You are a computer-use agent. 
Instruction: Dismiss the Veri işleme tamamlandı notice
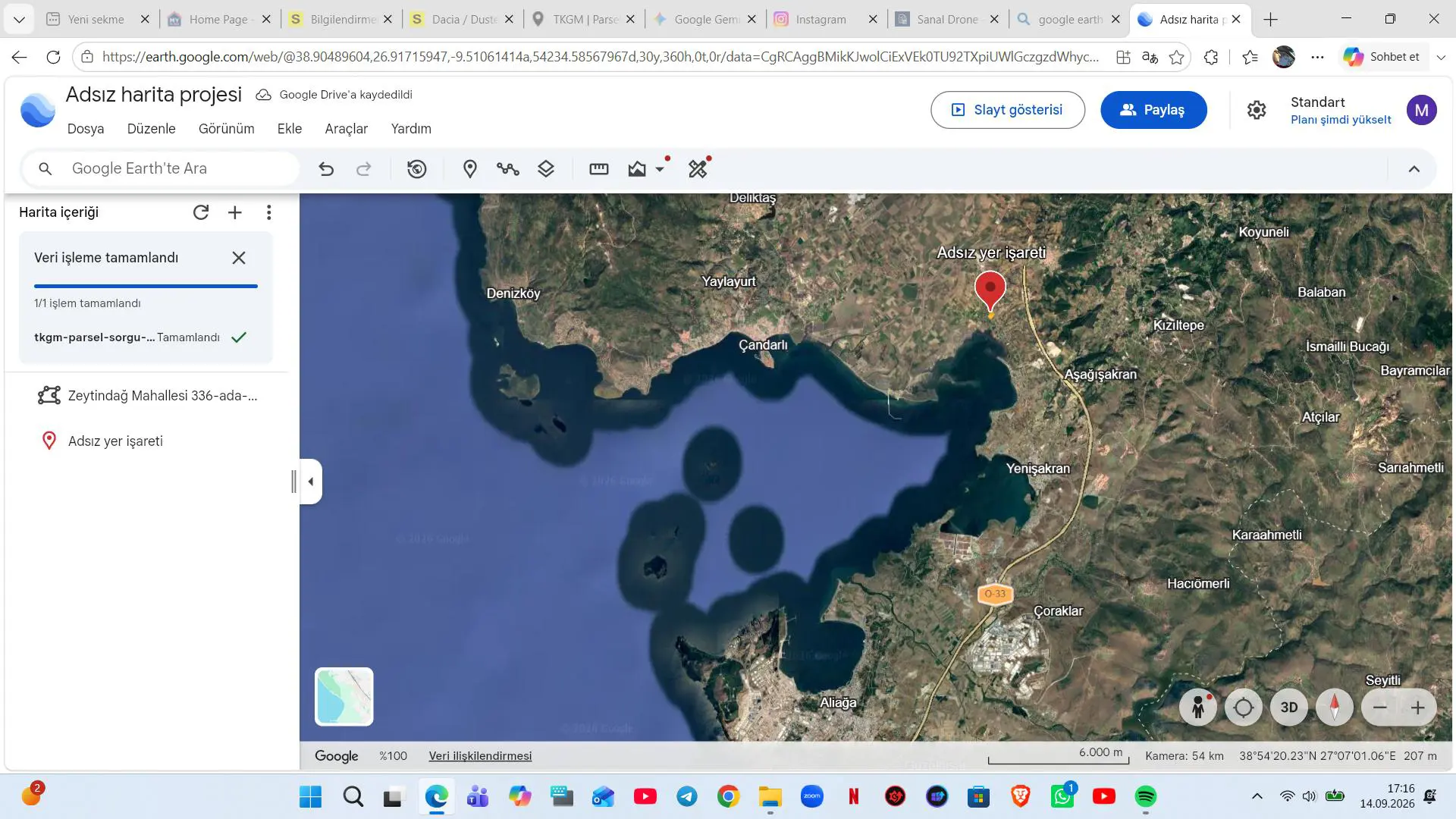click(239, 258)
